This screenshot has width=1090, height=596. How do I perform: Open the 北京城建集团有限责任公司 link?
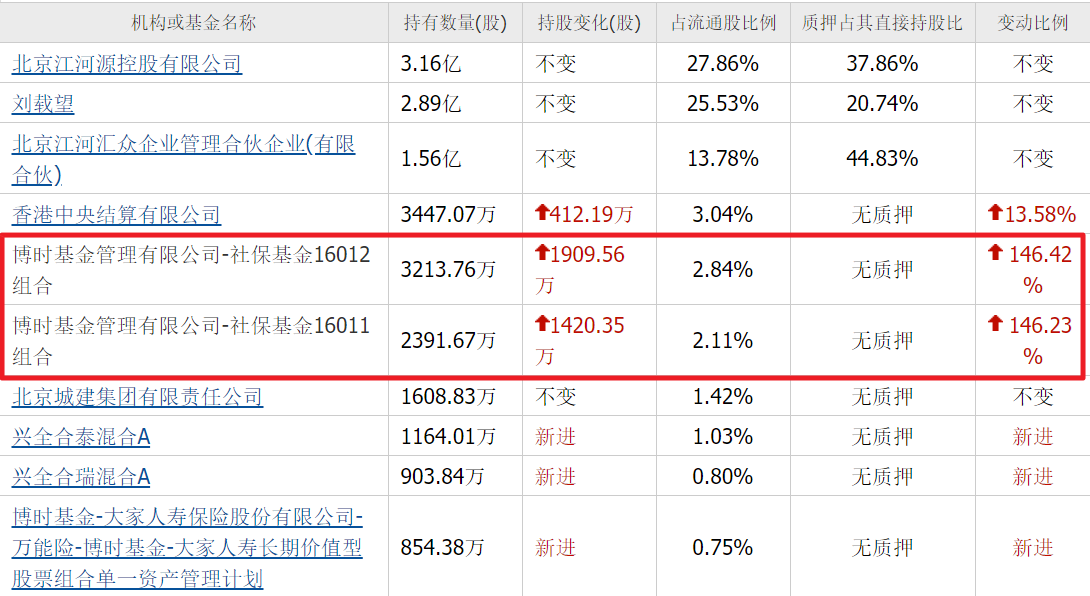pyautogui.click(x=137, y=397)
